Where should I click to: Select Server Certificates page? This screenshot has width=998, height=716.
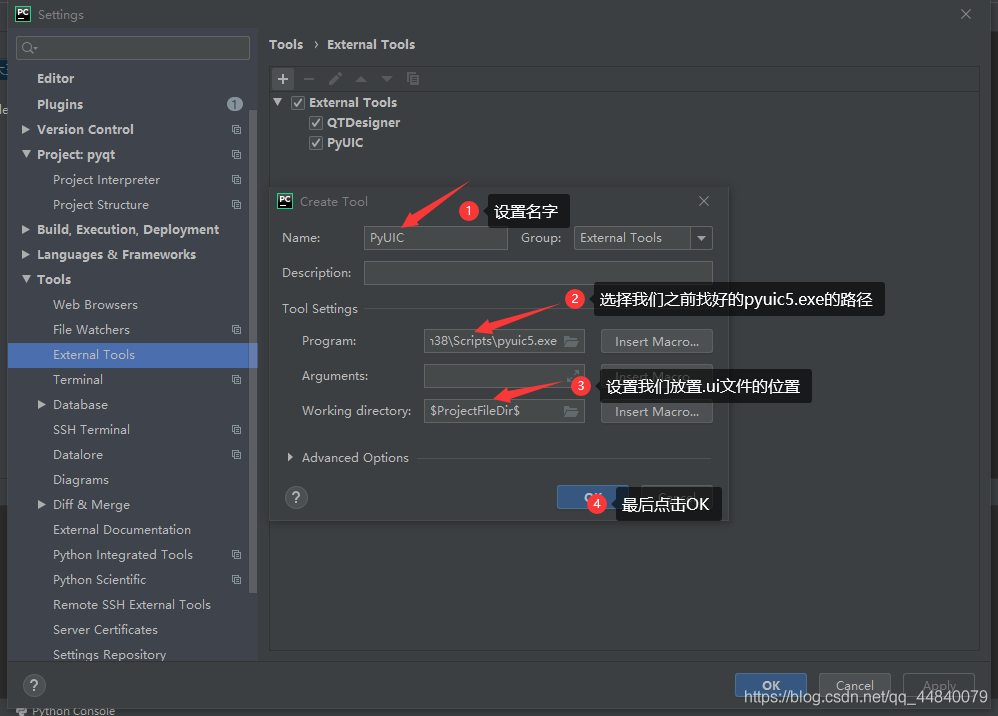(x=105, y=629)
